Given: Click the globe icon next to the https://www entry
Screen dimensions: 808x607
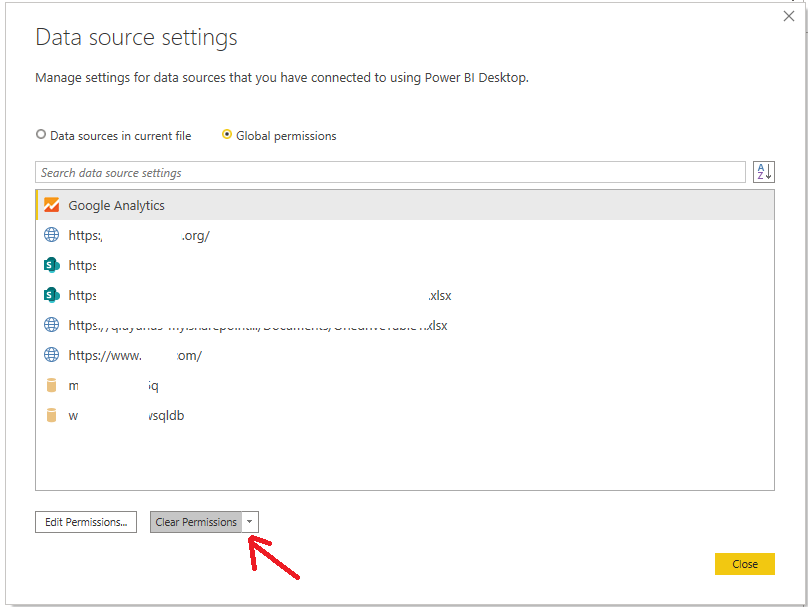Looking at the screenshot, I should [x=52, y=355].
